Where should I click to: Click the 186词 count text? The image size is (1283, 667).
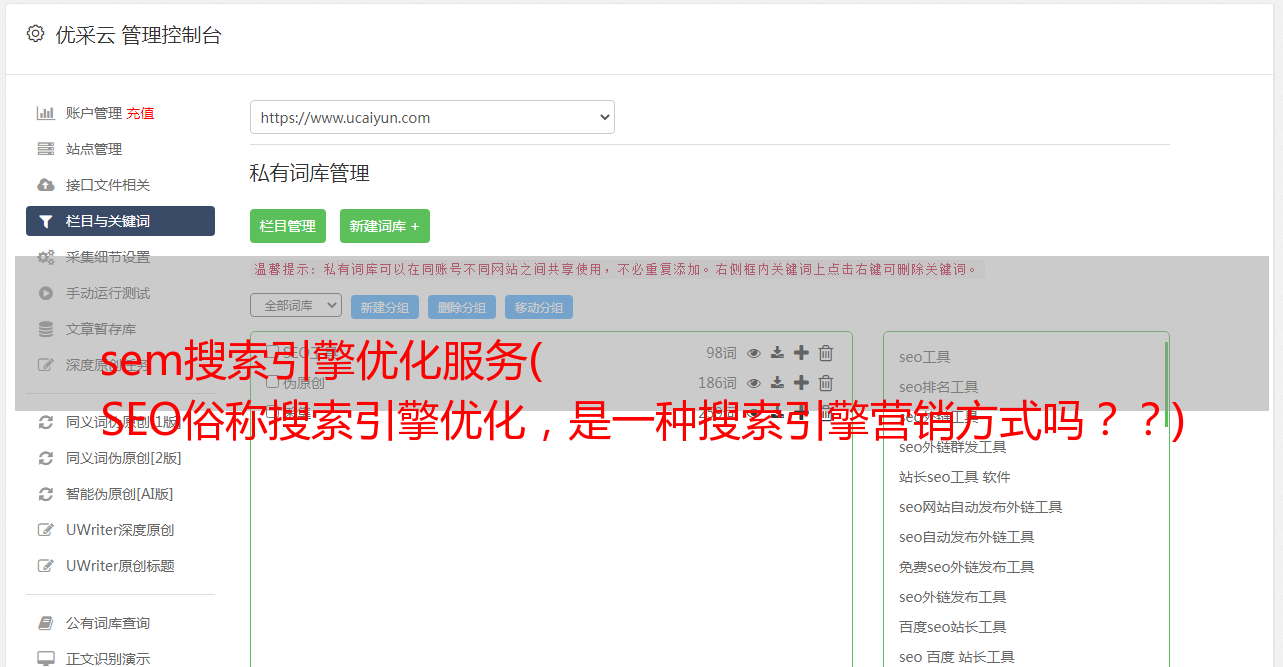(x=717, y=382)
